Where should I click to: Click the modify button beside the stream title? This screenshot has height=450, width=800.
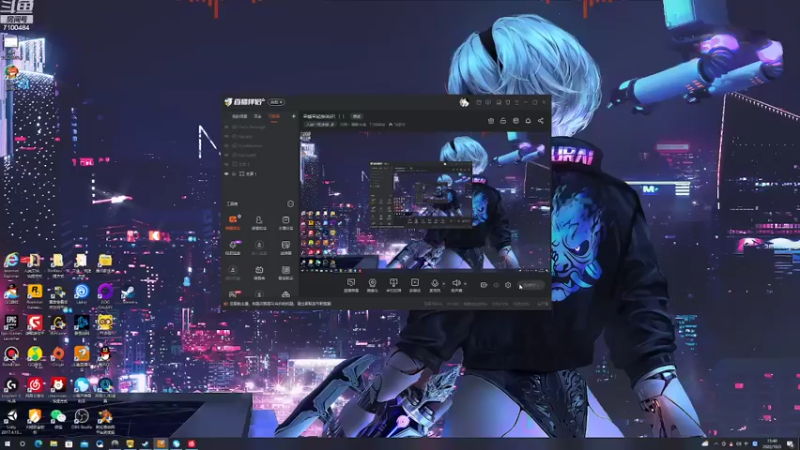357,116
